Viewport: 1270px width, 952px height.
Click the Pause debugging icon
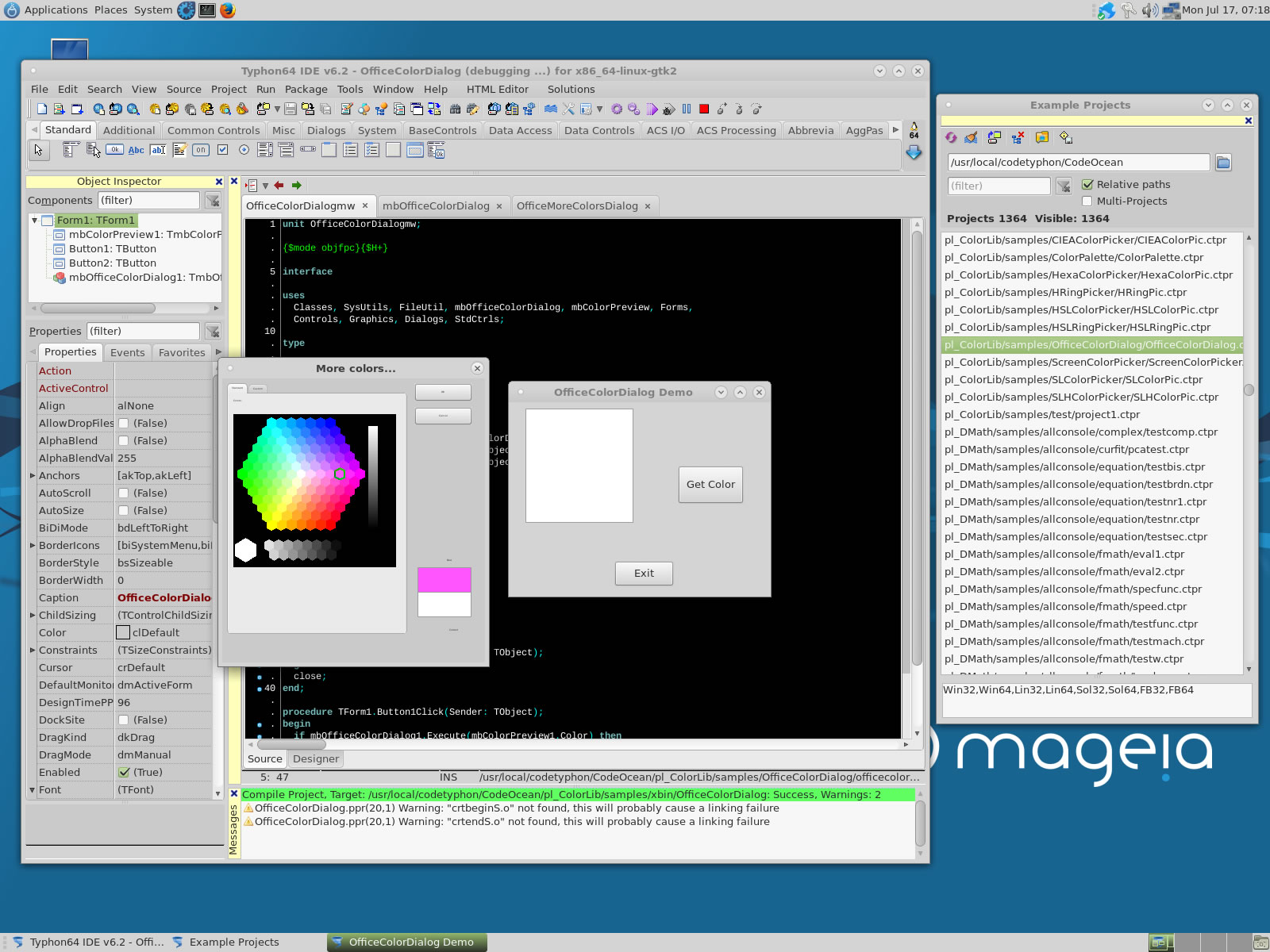(687, 109)
